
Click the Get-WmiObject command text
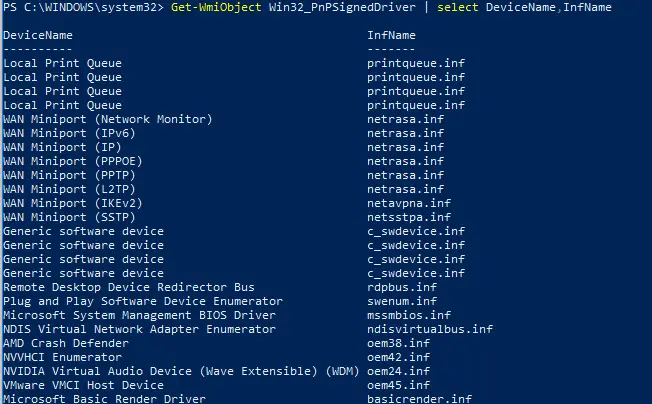[x=216, y=7]
